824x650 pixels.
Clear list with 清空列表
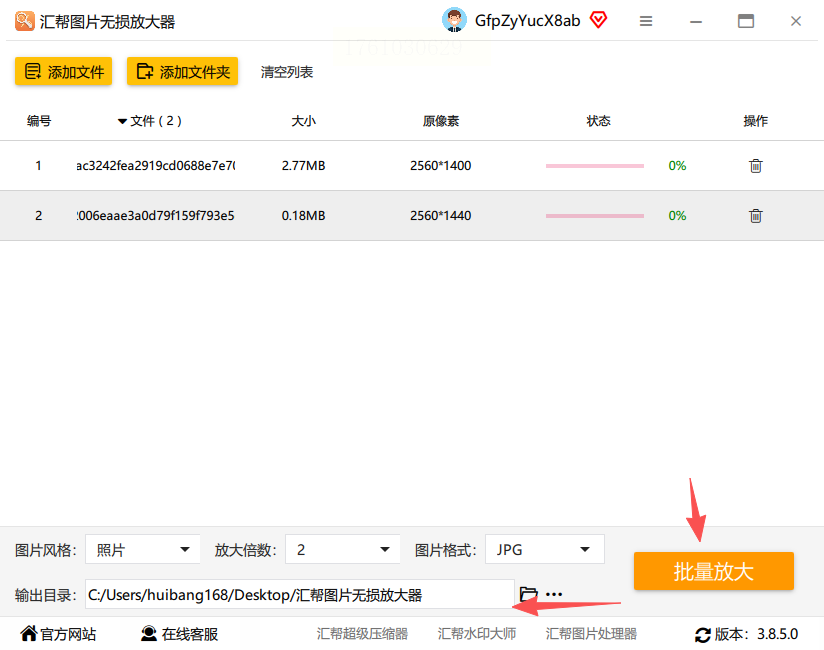(x=287, y=72)
